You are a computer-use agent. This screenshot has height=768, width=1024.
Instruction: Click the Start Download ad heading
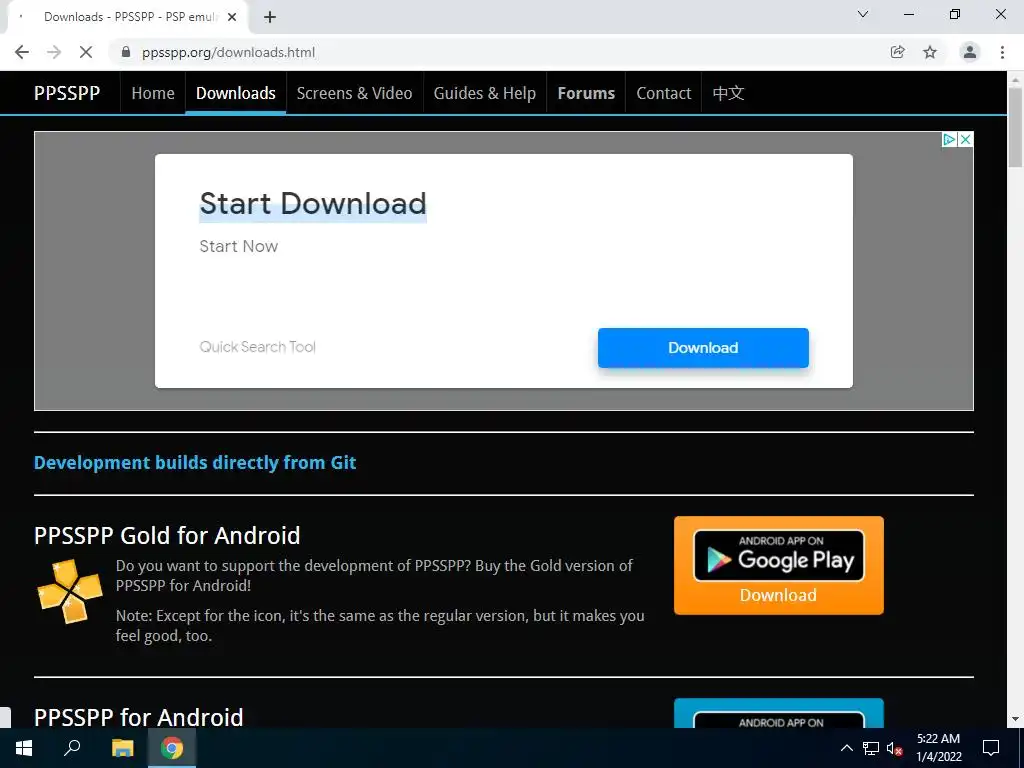(x=313, y=203)
